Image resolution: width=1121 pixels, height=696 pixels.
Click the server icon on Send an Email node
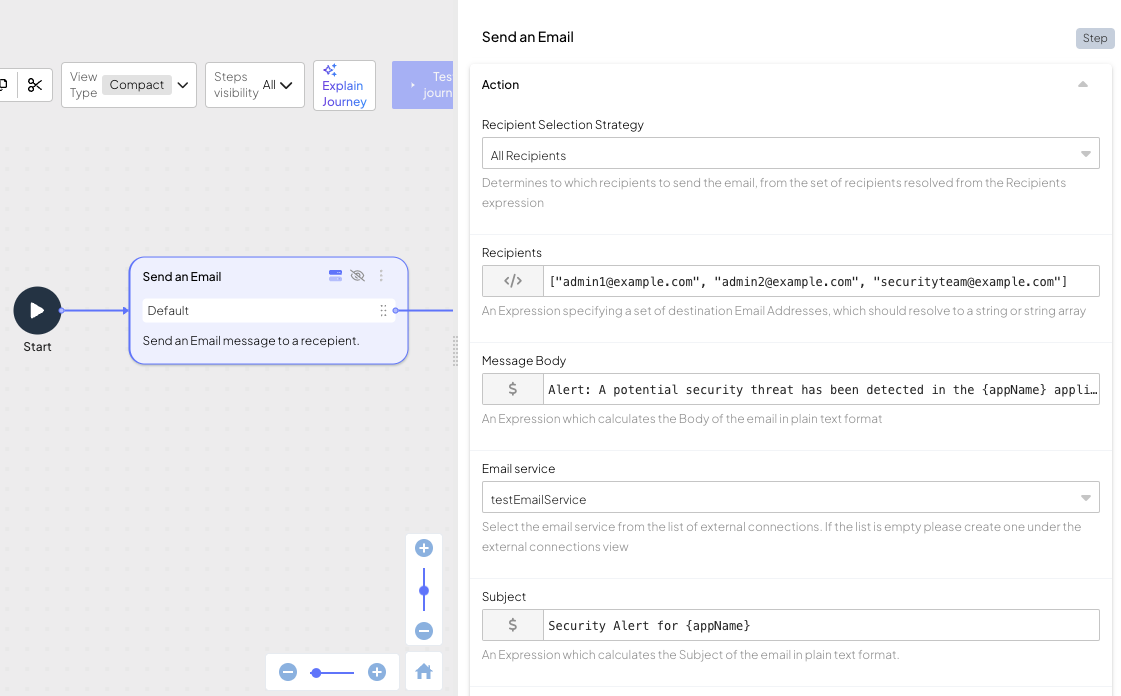click(x=336, y=276)
